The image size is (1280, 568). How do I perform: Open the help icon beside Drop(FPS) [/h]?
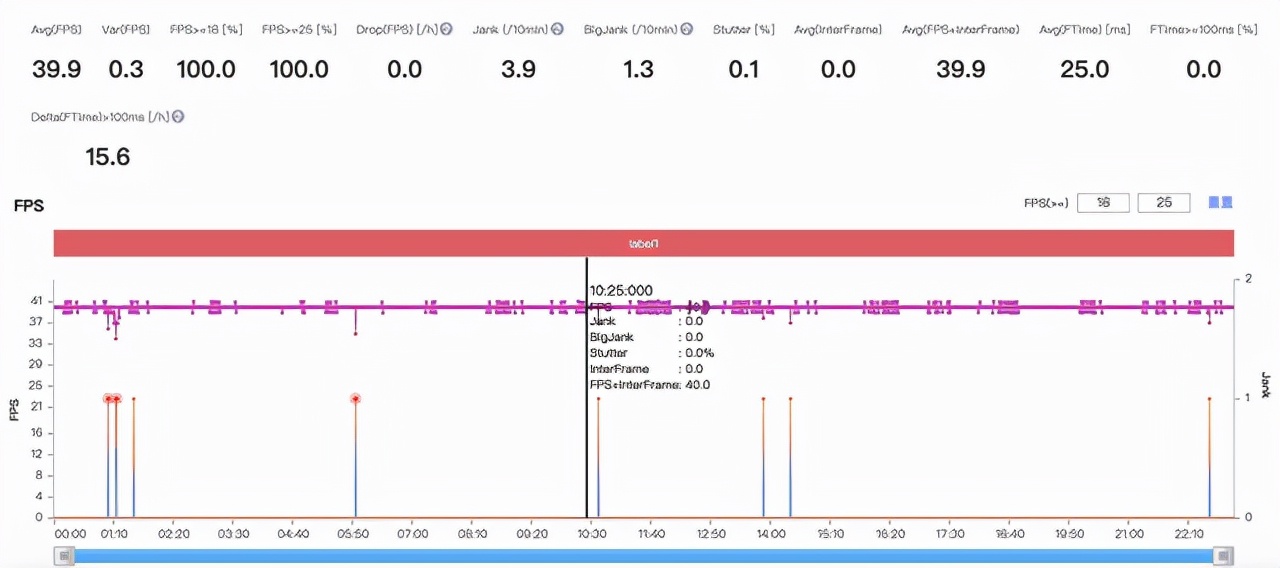point(447,30)
